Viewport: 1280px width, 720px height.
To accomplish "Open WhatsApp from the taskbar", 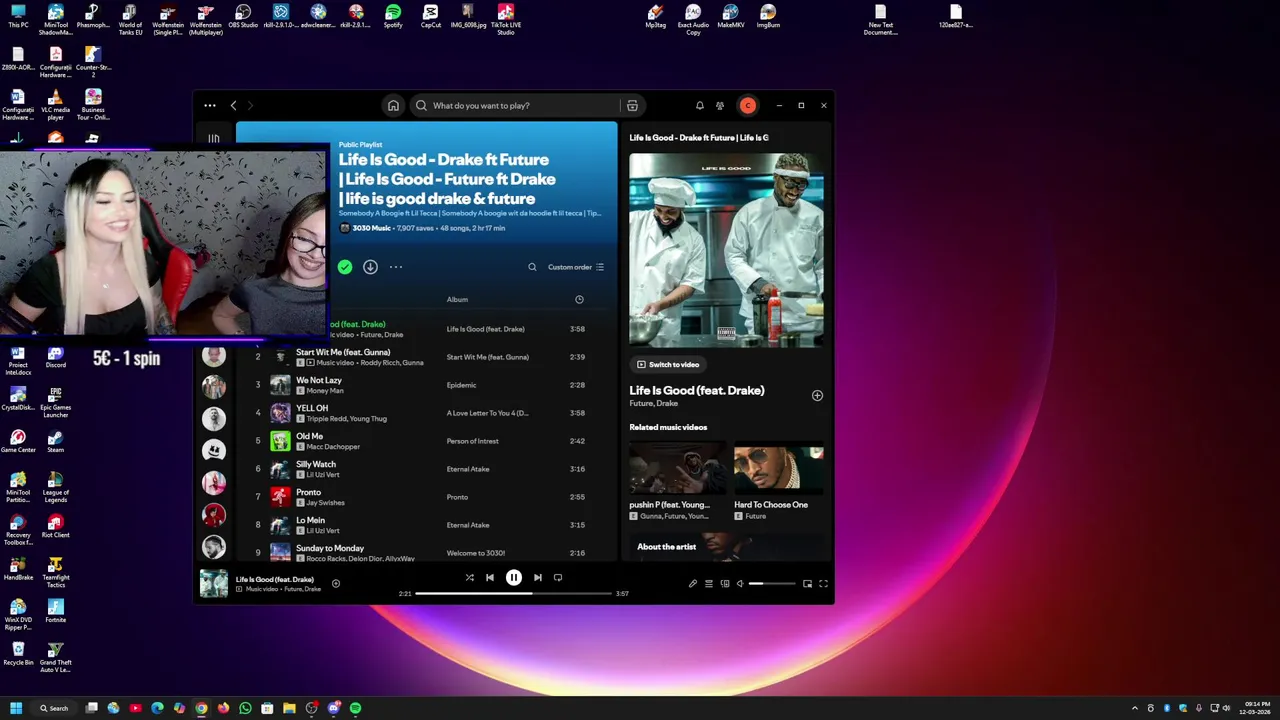I will 245,708.
